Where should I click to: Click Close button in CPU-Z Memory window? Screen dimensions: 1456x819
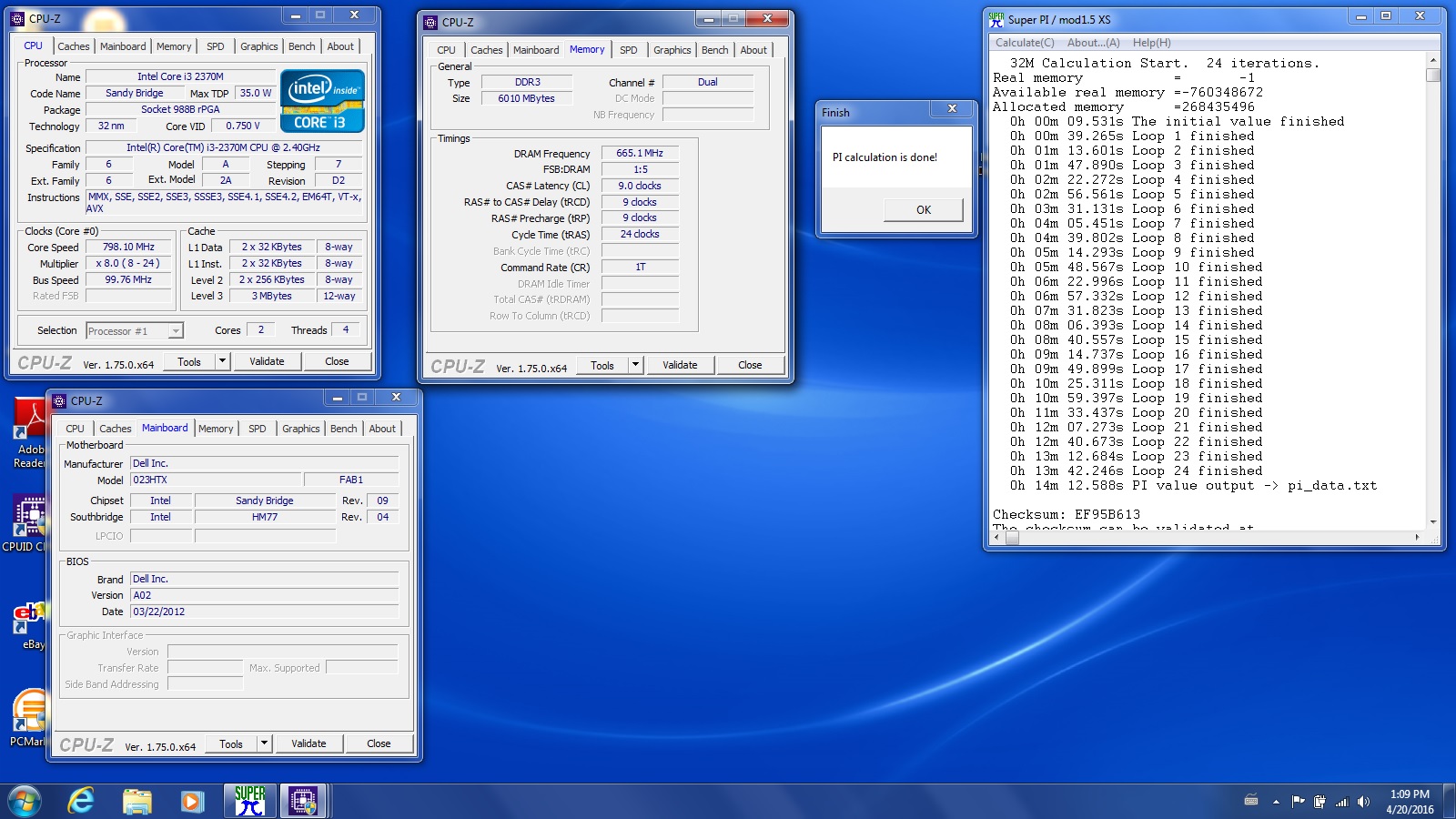[750, 365]
